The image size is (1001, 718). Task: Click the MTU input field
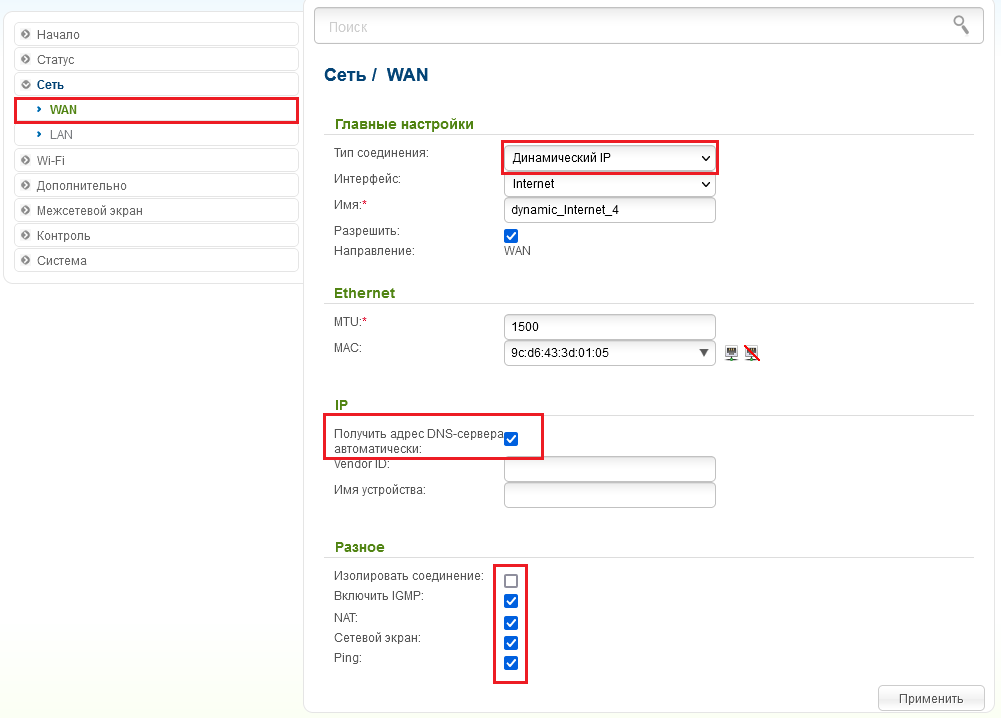point(610,327)
